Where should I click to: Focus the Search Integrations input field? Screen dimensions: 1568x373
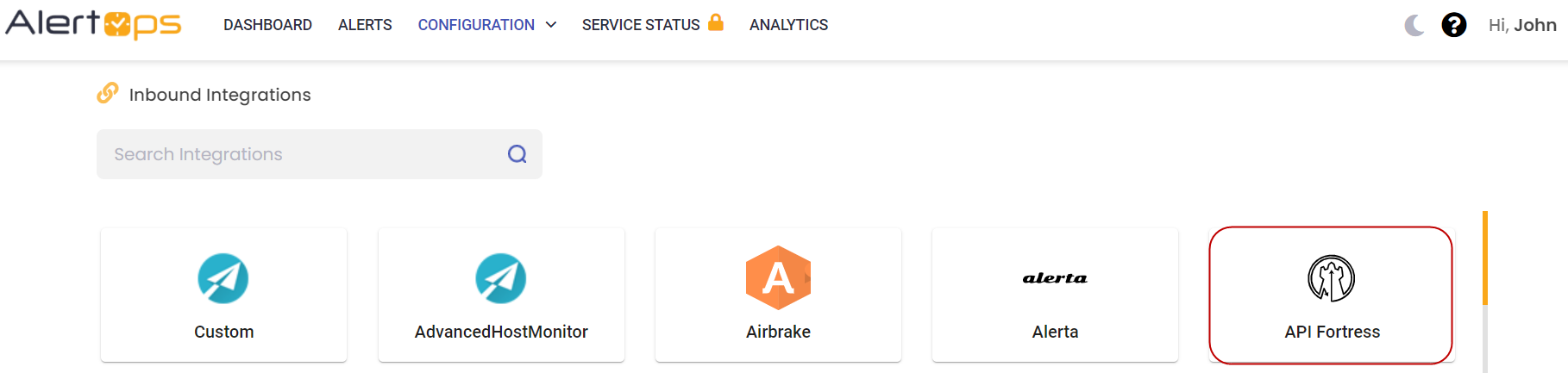point(302,154)
